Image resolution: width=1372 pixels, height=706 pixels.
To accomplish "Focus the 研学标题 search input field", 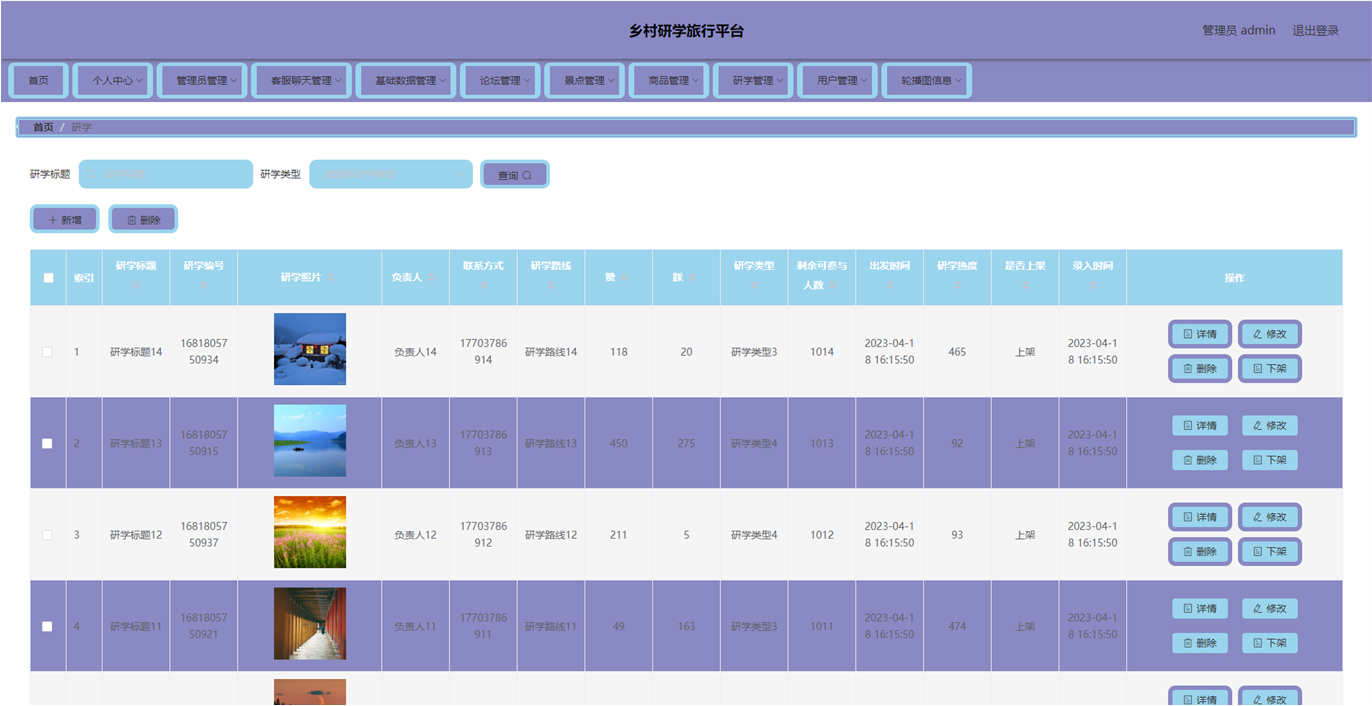I will coord(166,174).
